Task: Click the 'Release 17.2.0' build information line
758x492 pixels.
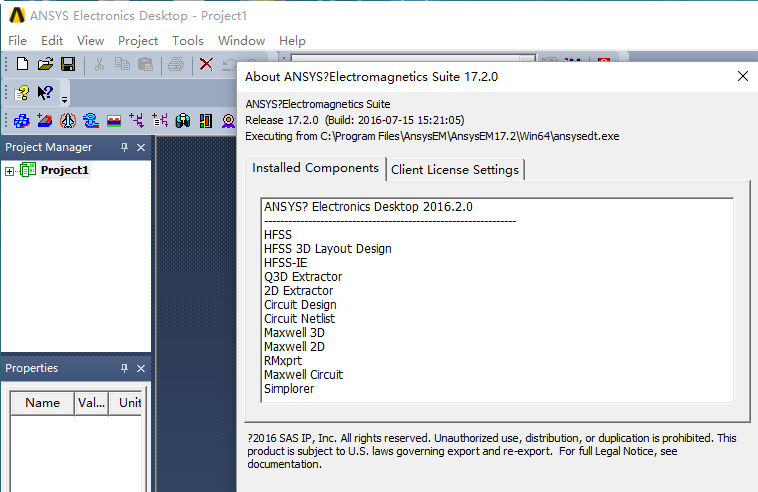Action: (355, 120)
